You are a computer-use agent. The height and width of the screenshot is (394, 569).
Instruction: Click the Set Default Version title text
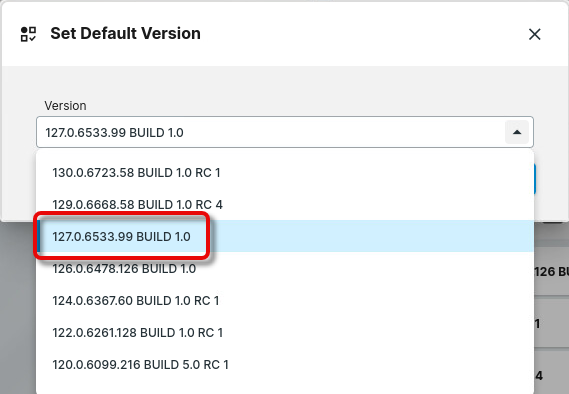[125, 33]
